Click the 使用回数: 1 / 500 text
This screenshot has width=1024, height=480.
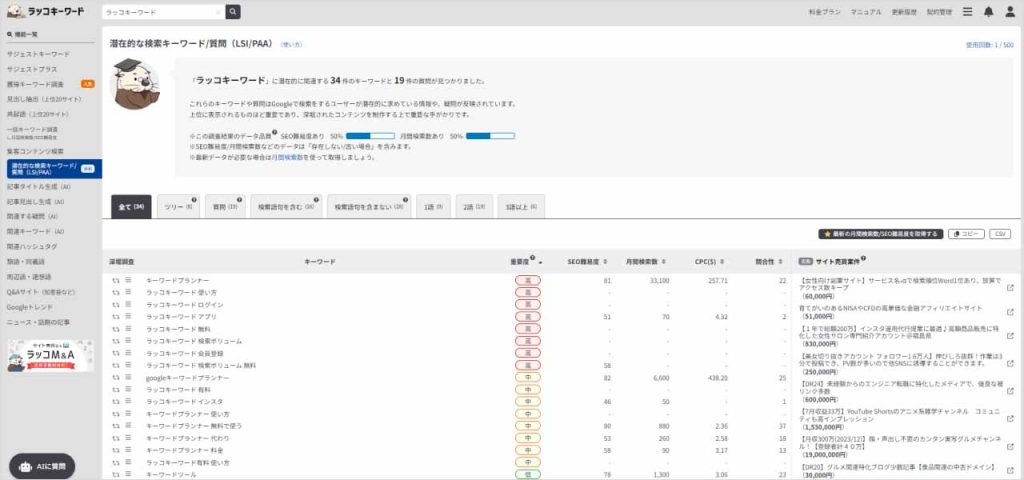[990, 45]
